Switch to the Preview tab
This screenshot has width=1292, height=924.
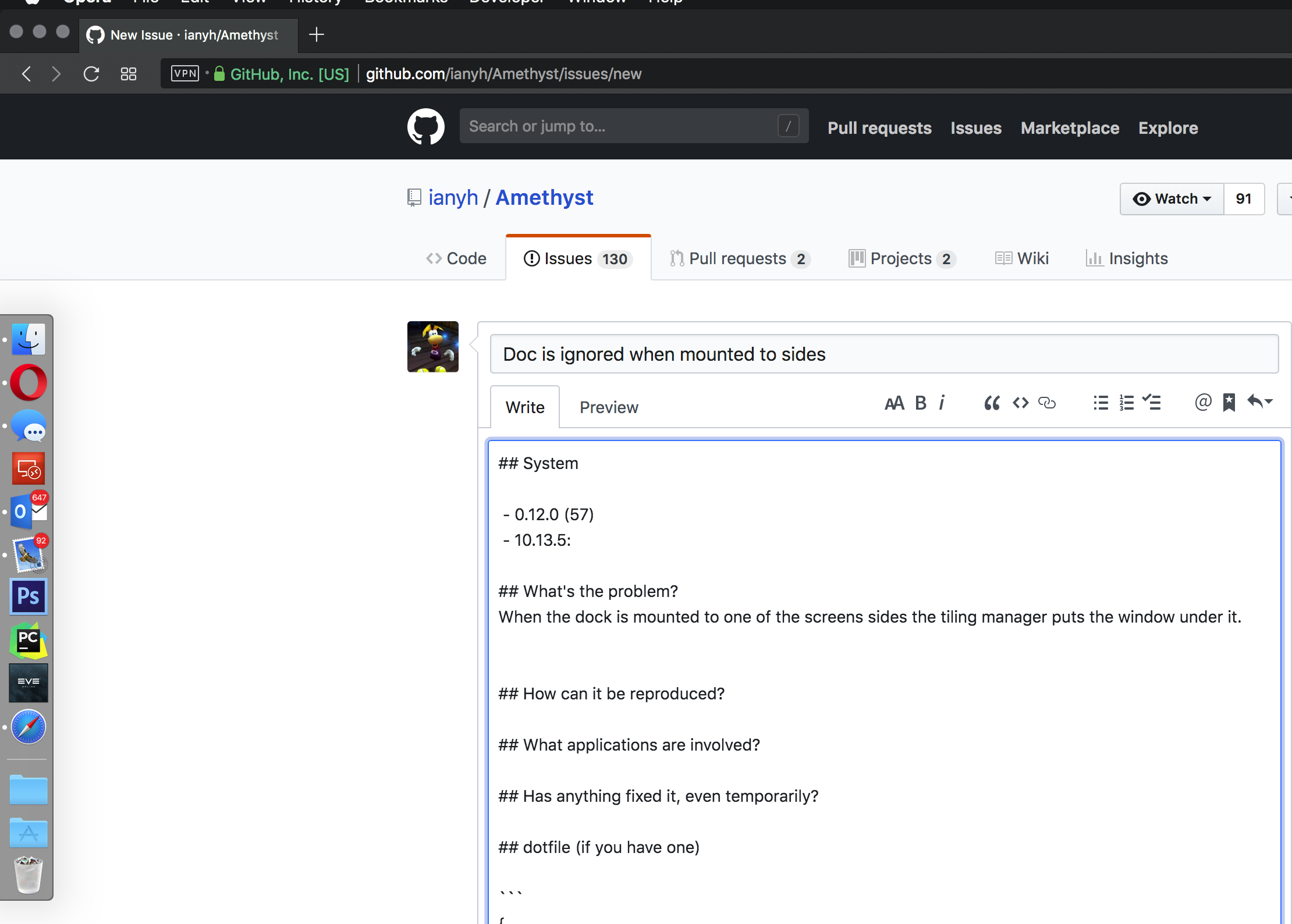tap(608, 407)
